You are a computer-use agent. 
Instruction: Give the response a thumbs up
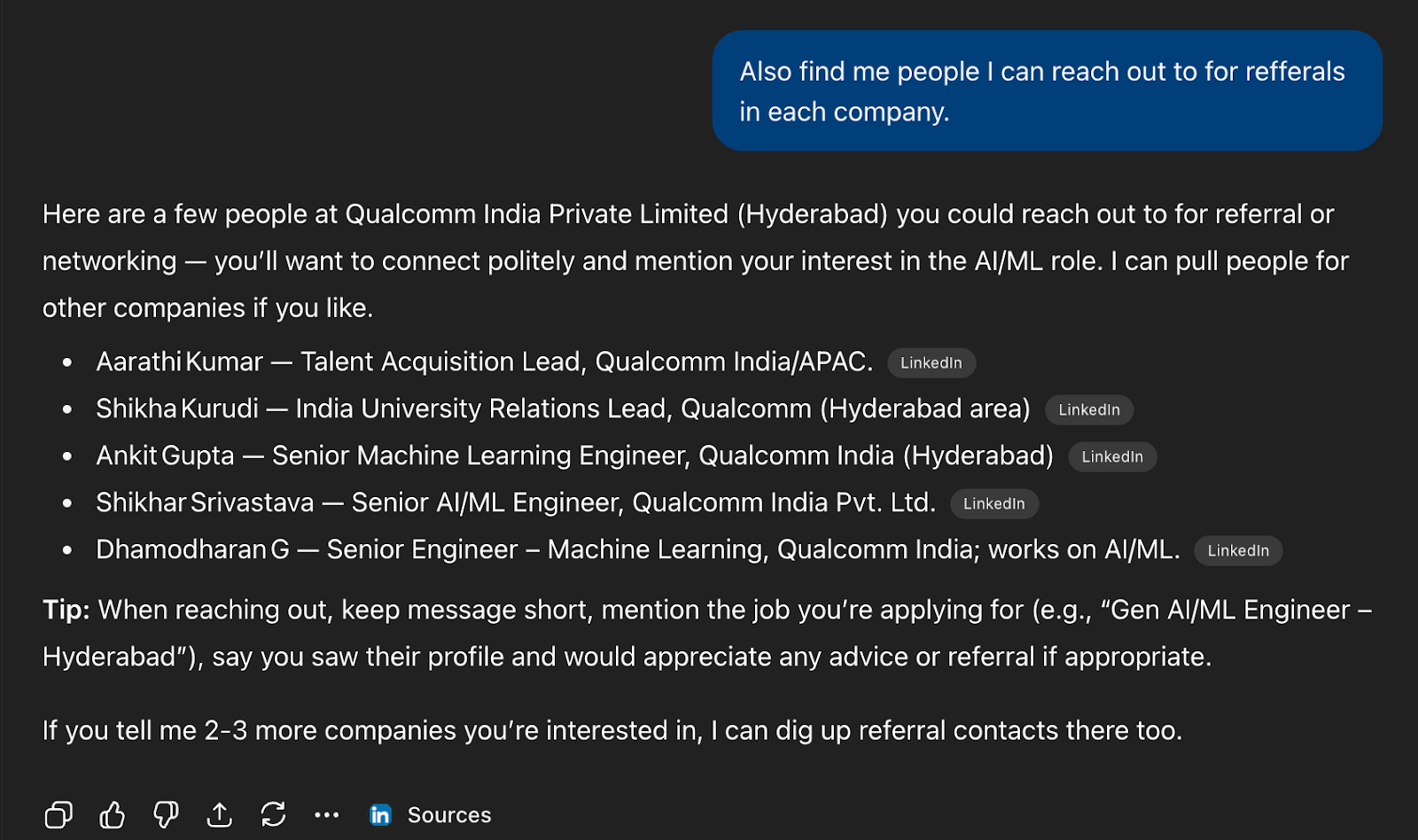pyautogui.click(x=113, y=814)
